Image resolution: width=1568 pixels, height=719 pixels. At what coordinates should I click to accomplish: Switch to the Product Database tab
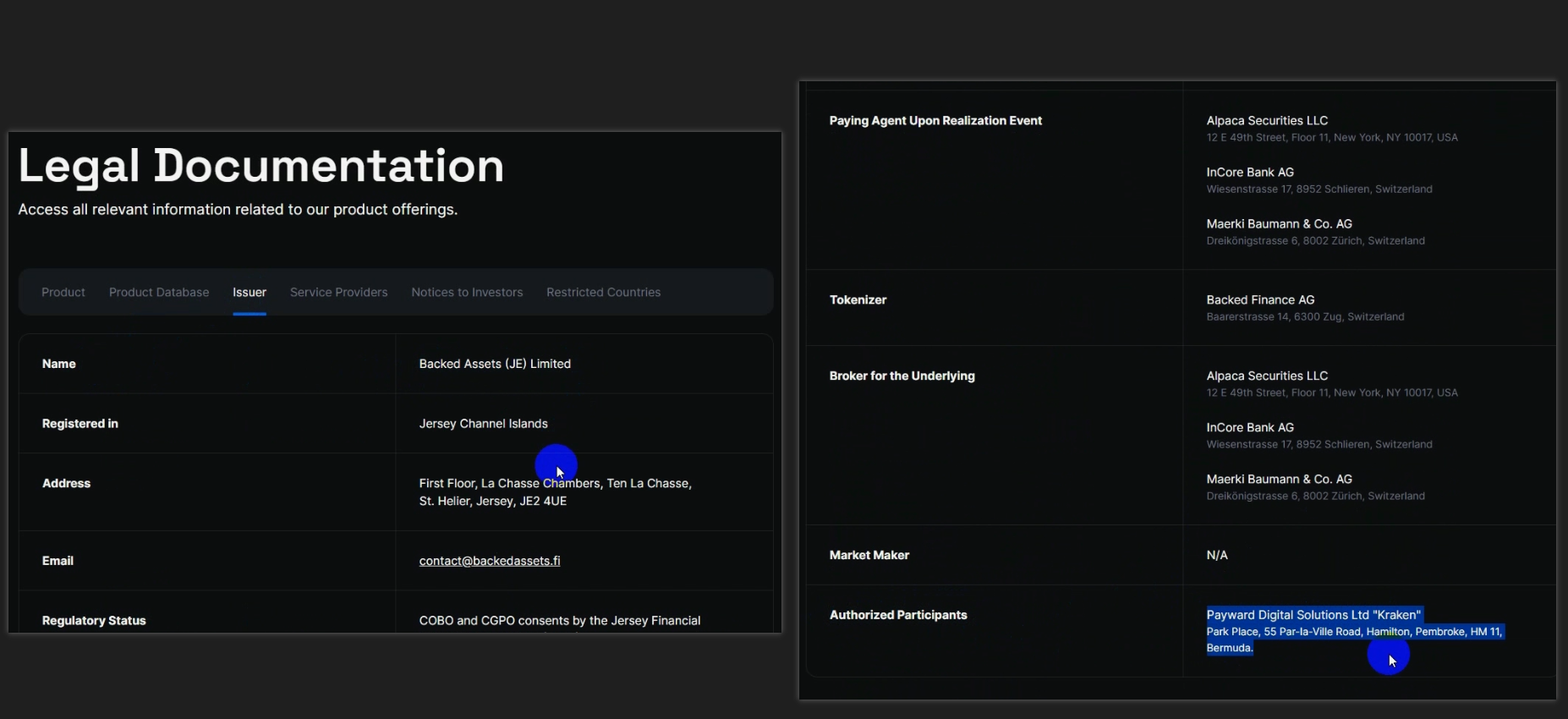click(159, 292)
